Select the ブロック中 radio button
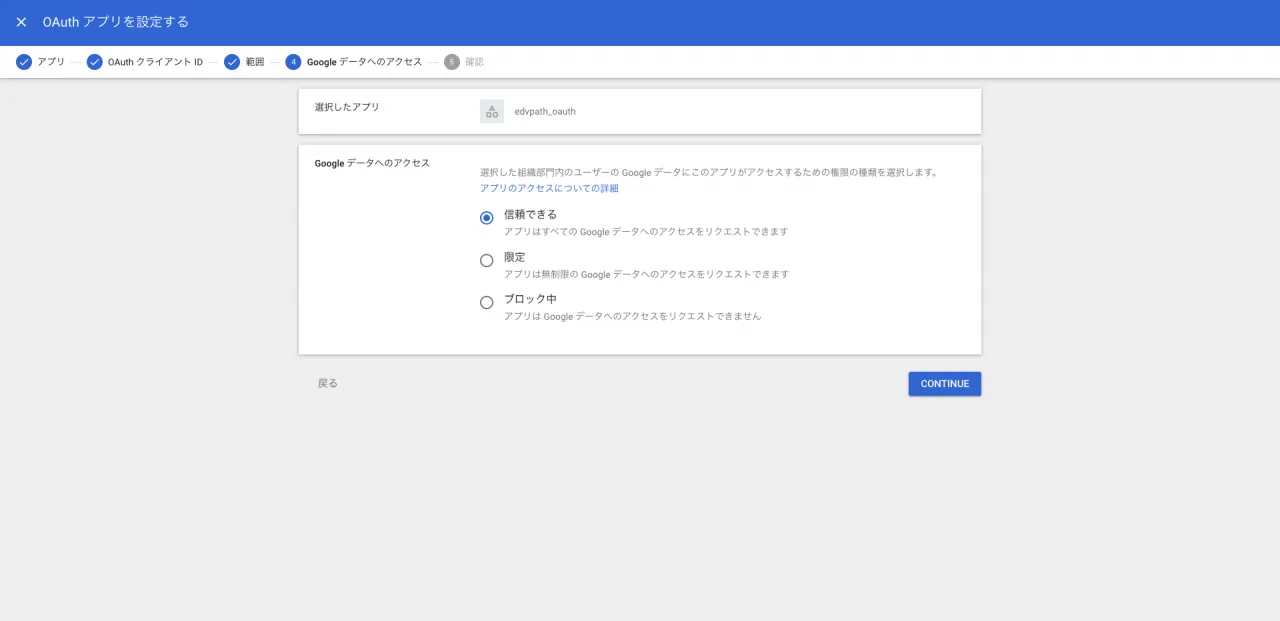This screenshot has height=621, width=1280. (x=487, y=302)
